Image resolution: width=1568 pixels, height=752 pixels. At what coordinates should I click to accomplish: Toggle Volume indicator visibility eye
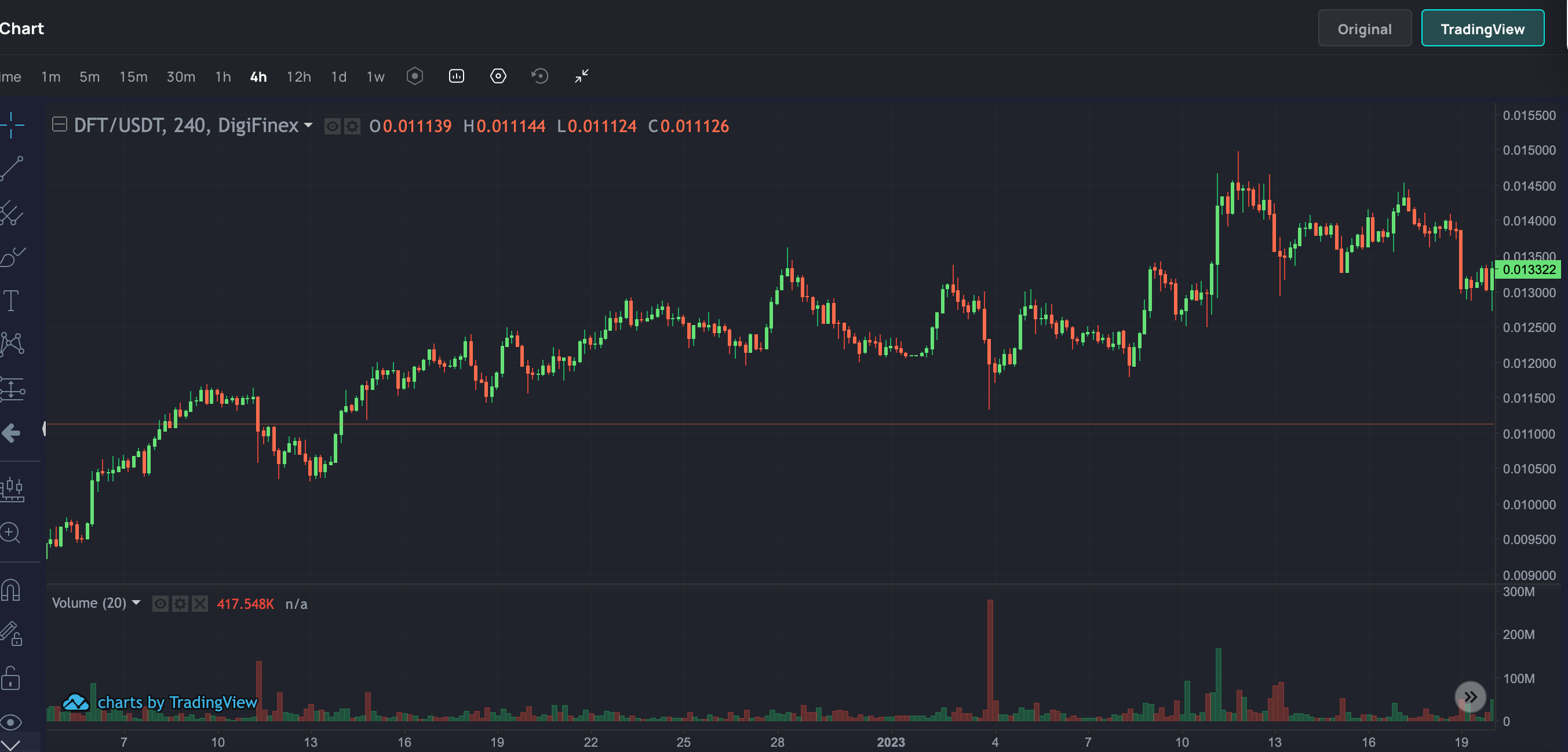(160, 604)
